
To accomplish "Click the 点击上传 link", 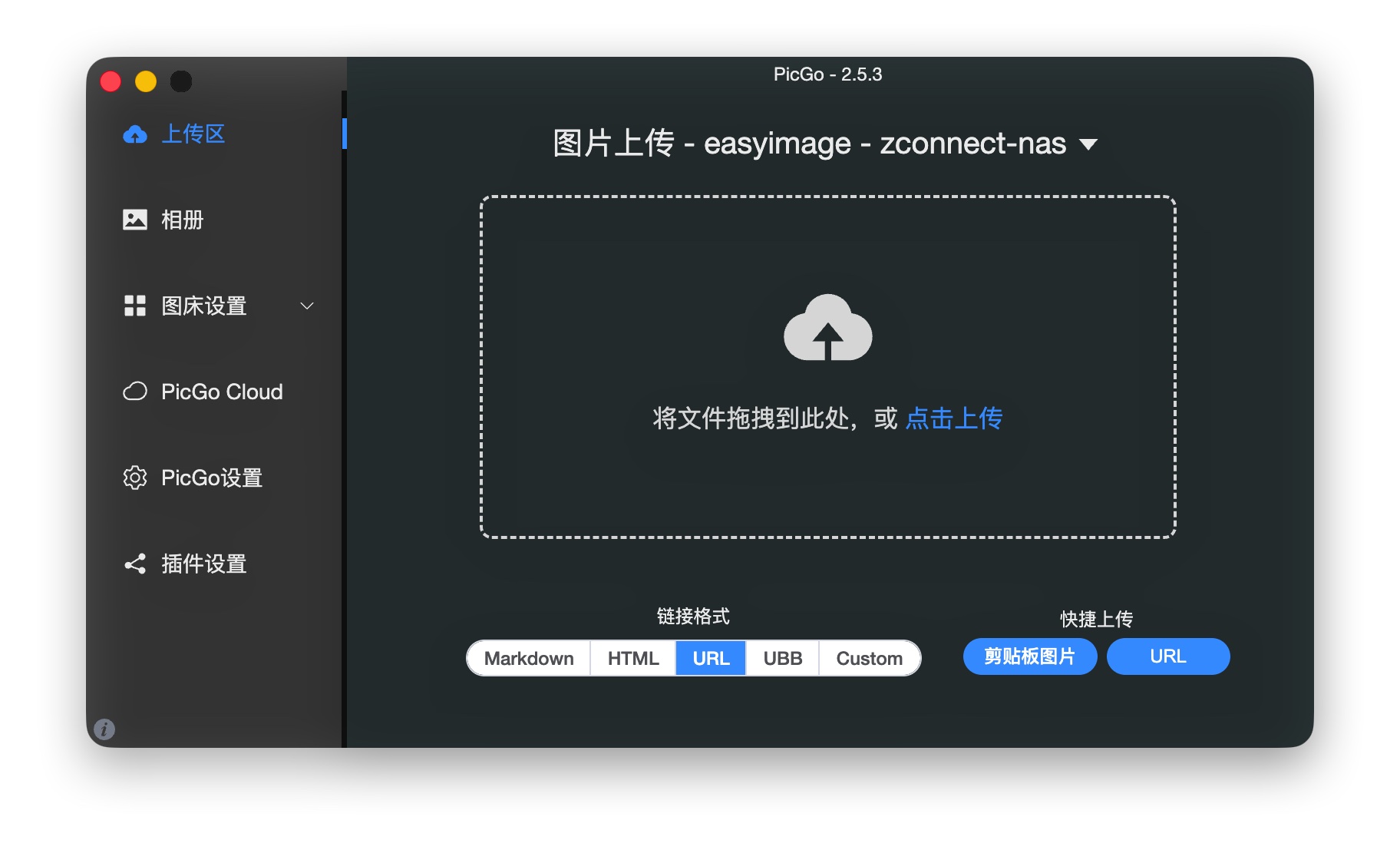I will (954, 418).
